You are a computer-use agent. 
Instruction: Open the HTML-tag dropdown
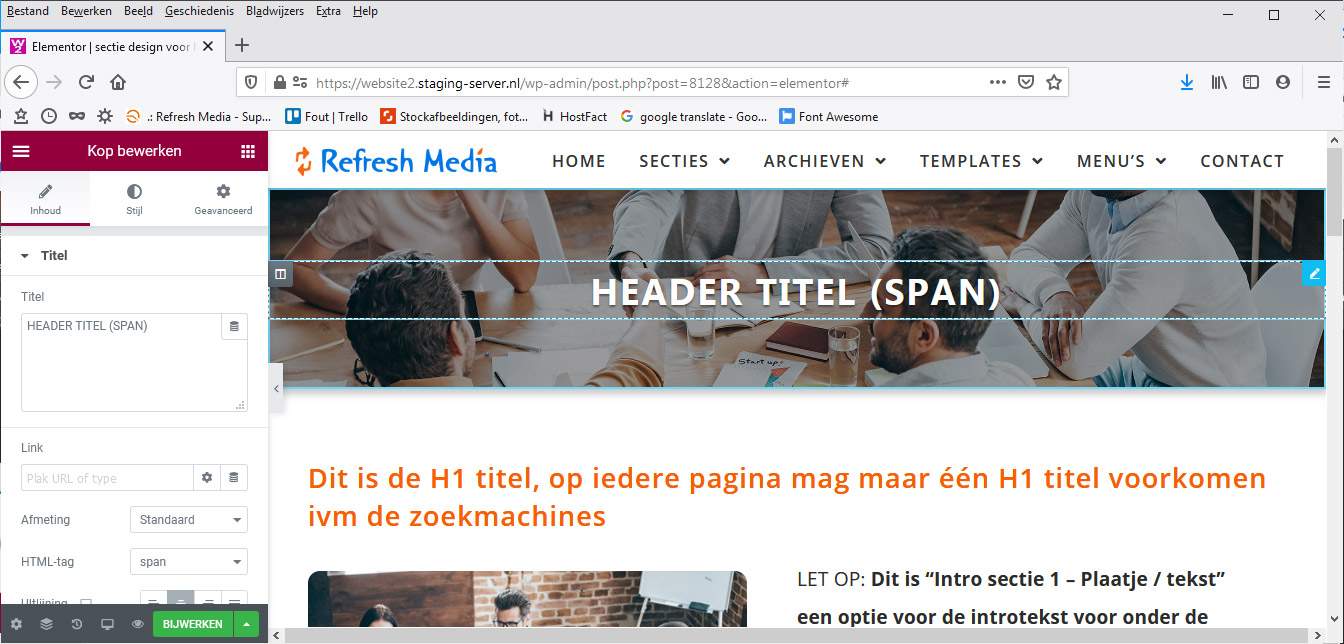[188, 562]
